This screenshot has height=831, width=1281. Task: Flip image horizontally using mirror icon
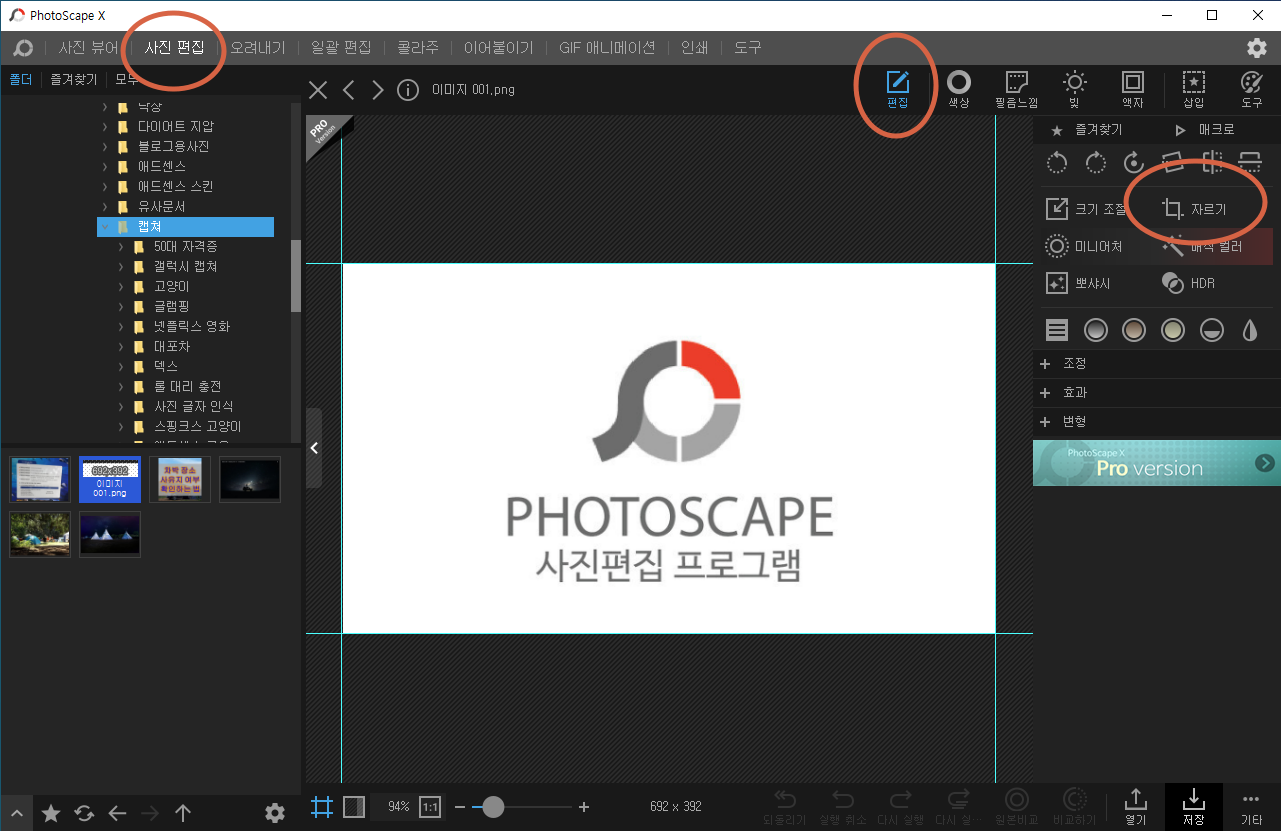[1212, 162]
